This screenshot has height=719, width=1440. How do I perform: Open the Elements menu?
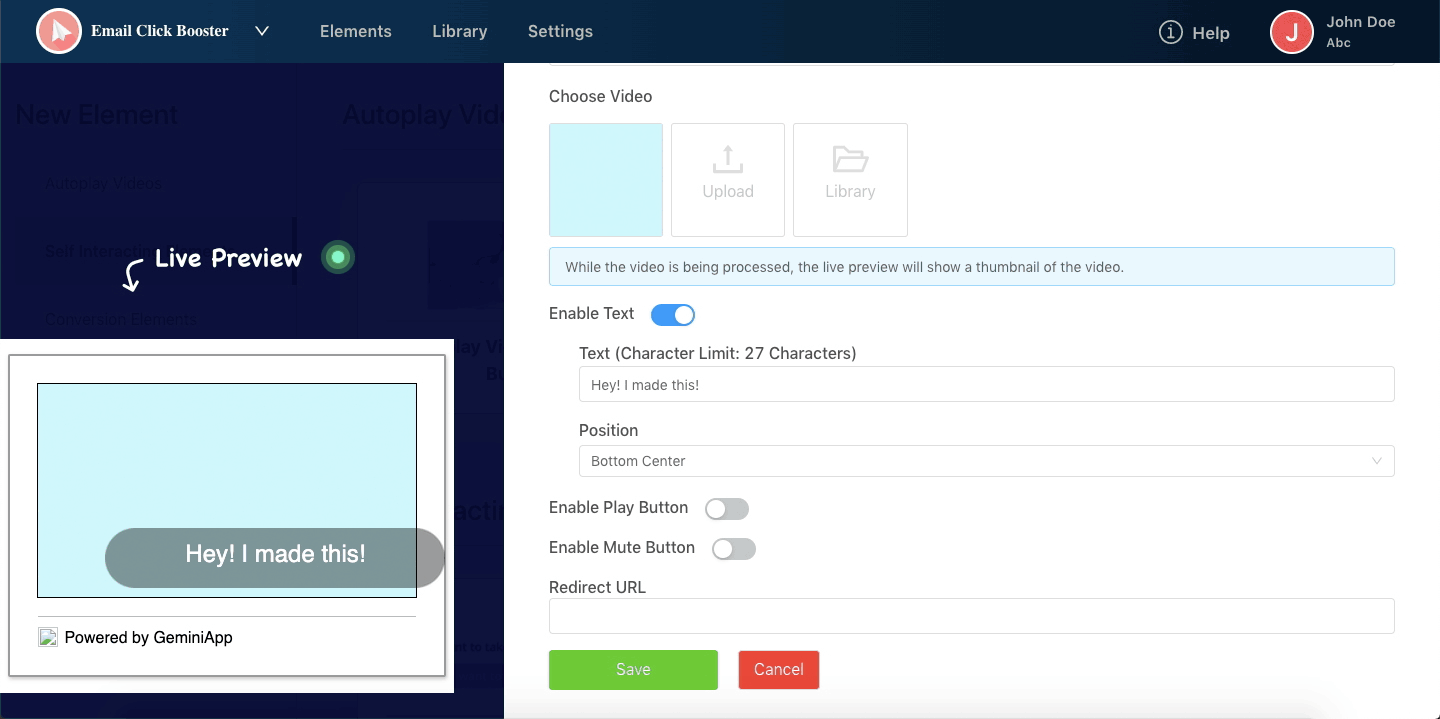(x=355, y=31)
